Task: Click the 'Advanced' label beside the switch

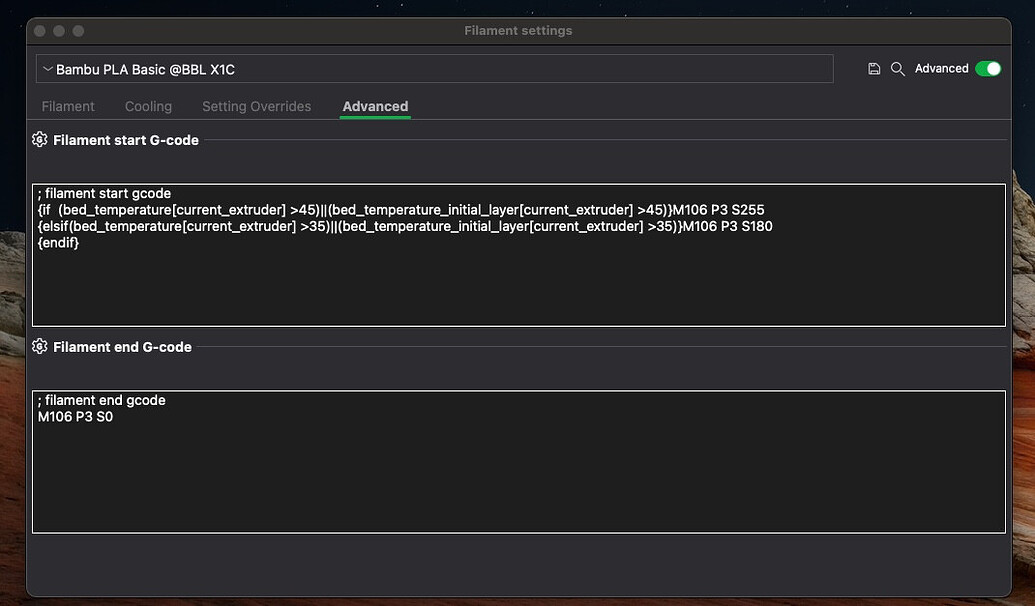Action: [941, 69]
